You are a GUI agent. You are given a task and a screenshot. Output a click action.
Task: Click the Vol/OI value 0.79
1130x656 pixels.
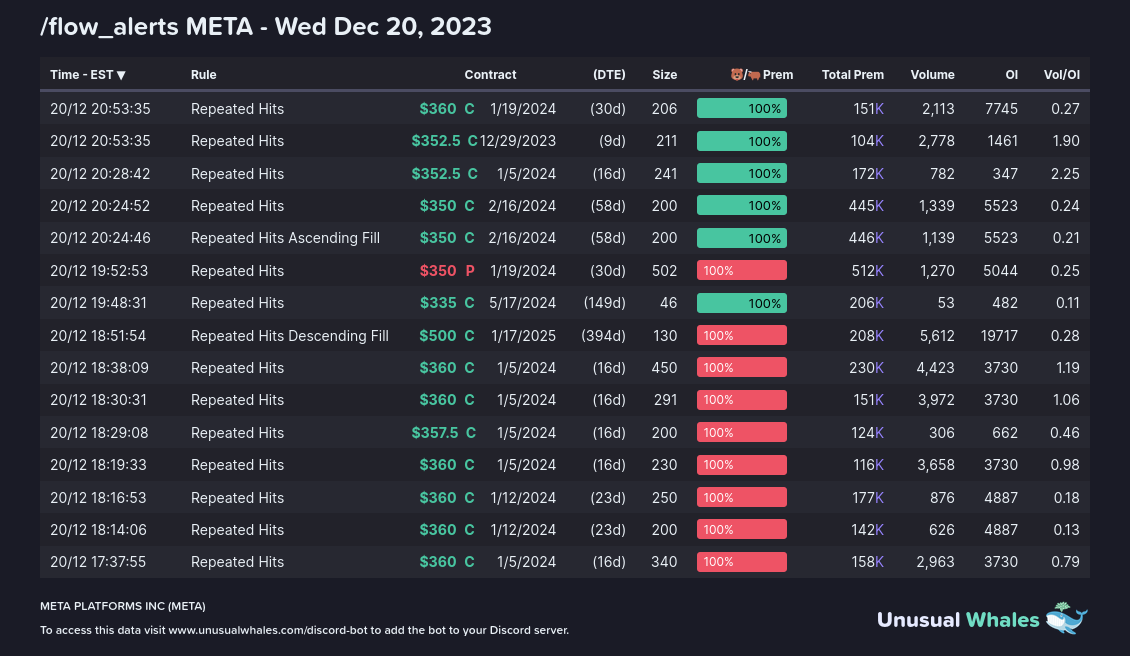[x=1065, y=562]
